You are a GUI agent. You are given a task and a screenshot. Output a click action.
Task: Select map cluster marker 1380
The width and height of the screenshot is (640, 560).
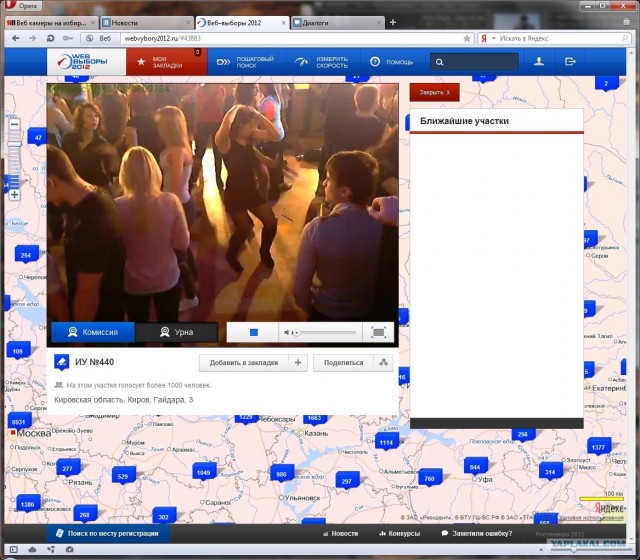point(28,504)
